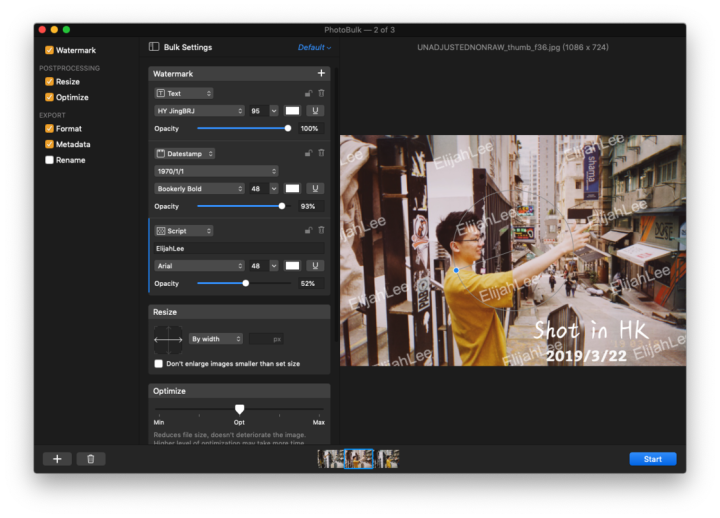Click the ElijahLee script text field
The height and width of the screenshot is (518, 720).
pyautogui.click(x=239, y=248)
